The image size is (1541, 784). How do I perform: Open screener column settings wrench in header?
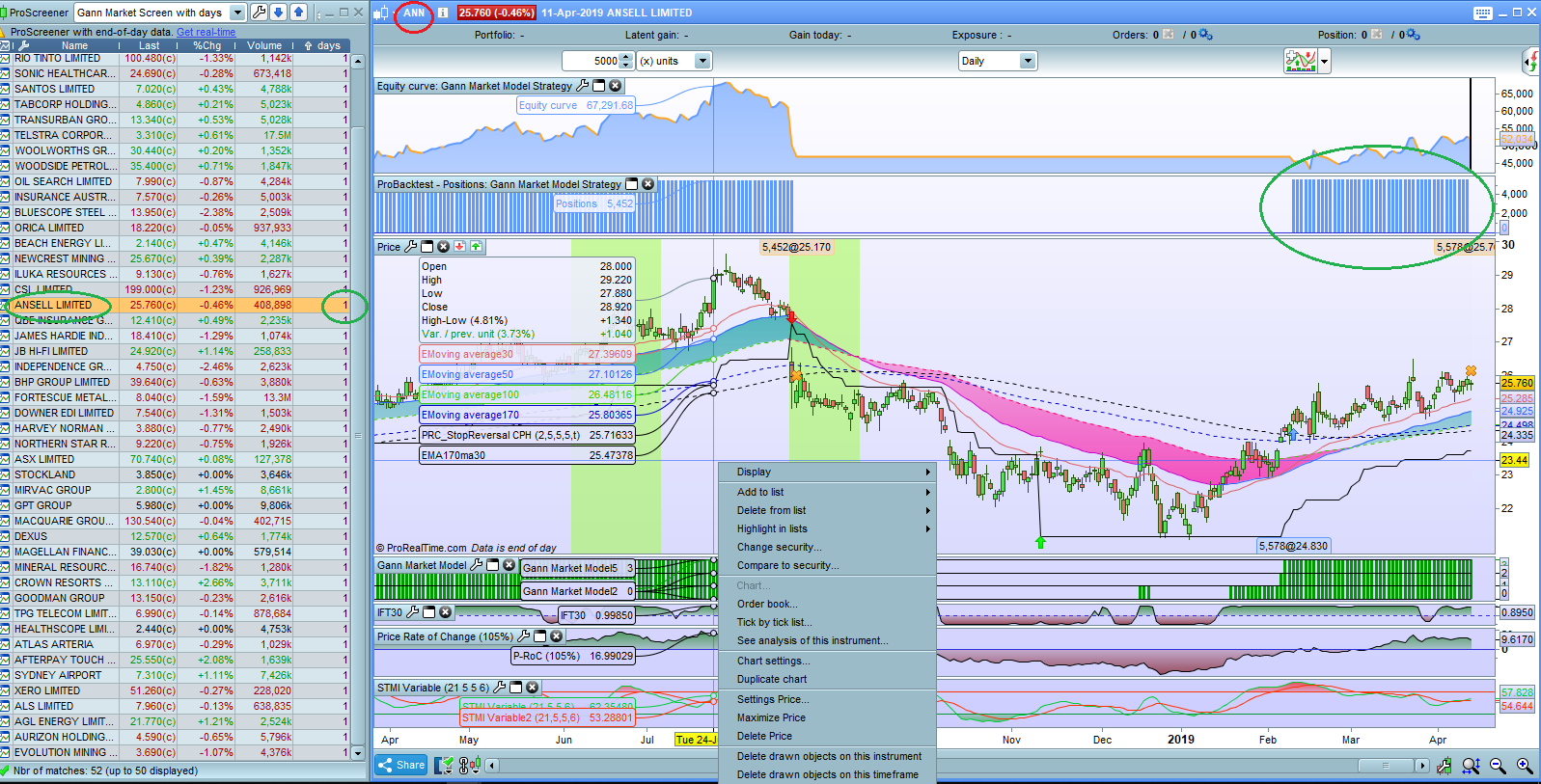[24, 45]
